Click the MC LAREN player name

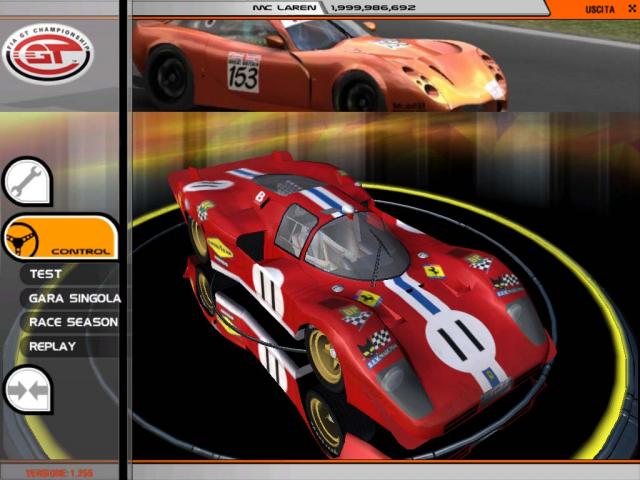(x=284, y=8)
